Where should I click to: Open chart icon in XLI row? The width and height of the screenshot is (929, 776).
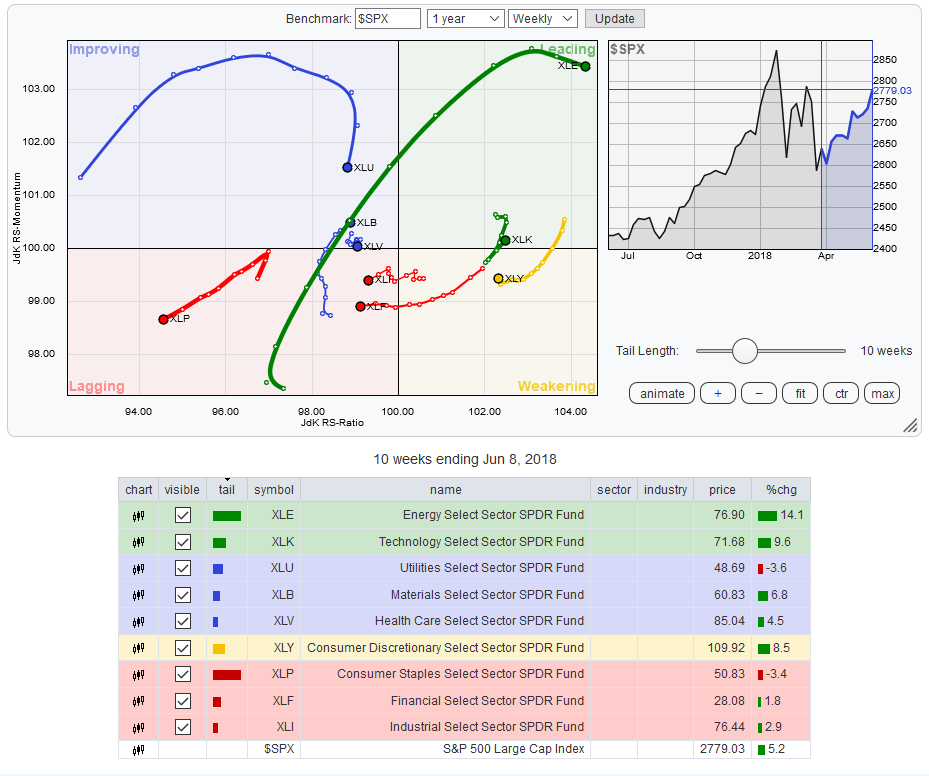point(138,727)
